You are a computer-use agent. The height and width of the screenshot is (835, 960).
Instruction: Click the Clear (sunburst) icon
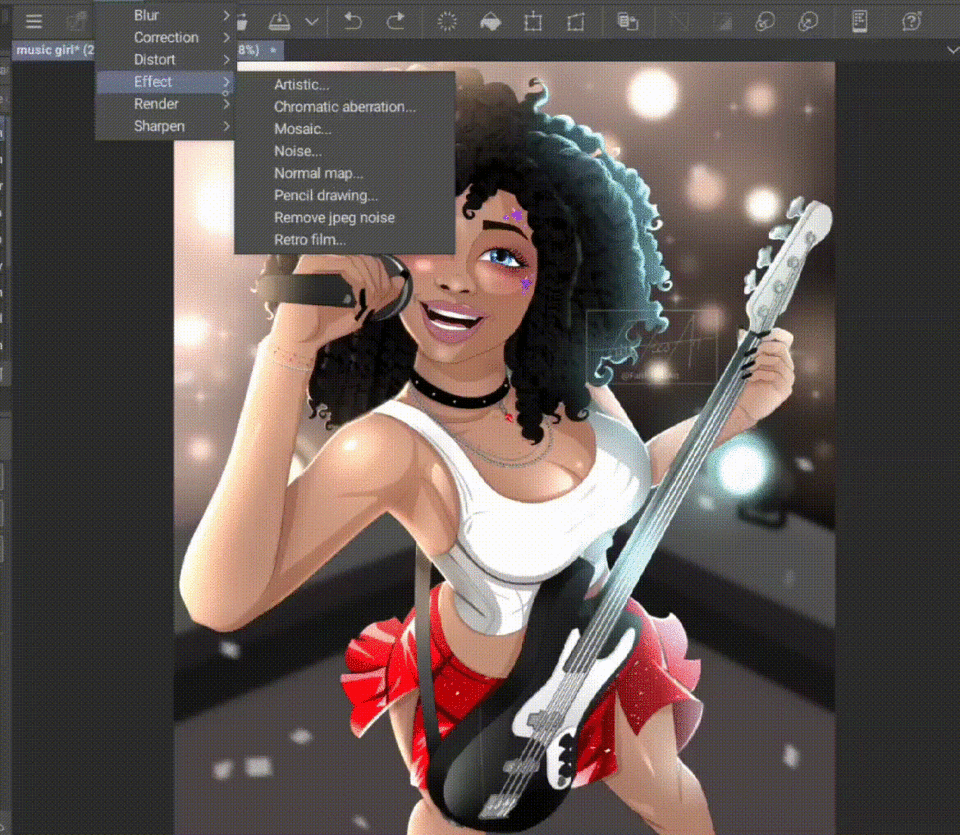coord(447,22)
